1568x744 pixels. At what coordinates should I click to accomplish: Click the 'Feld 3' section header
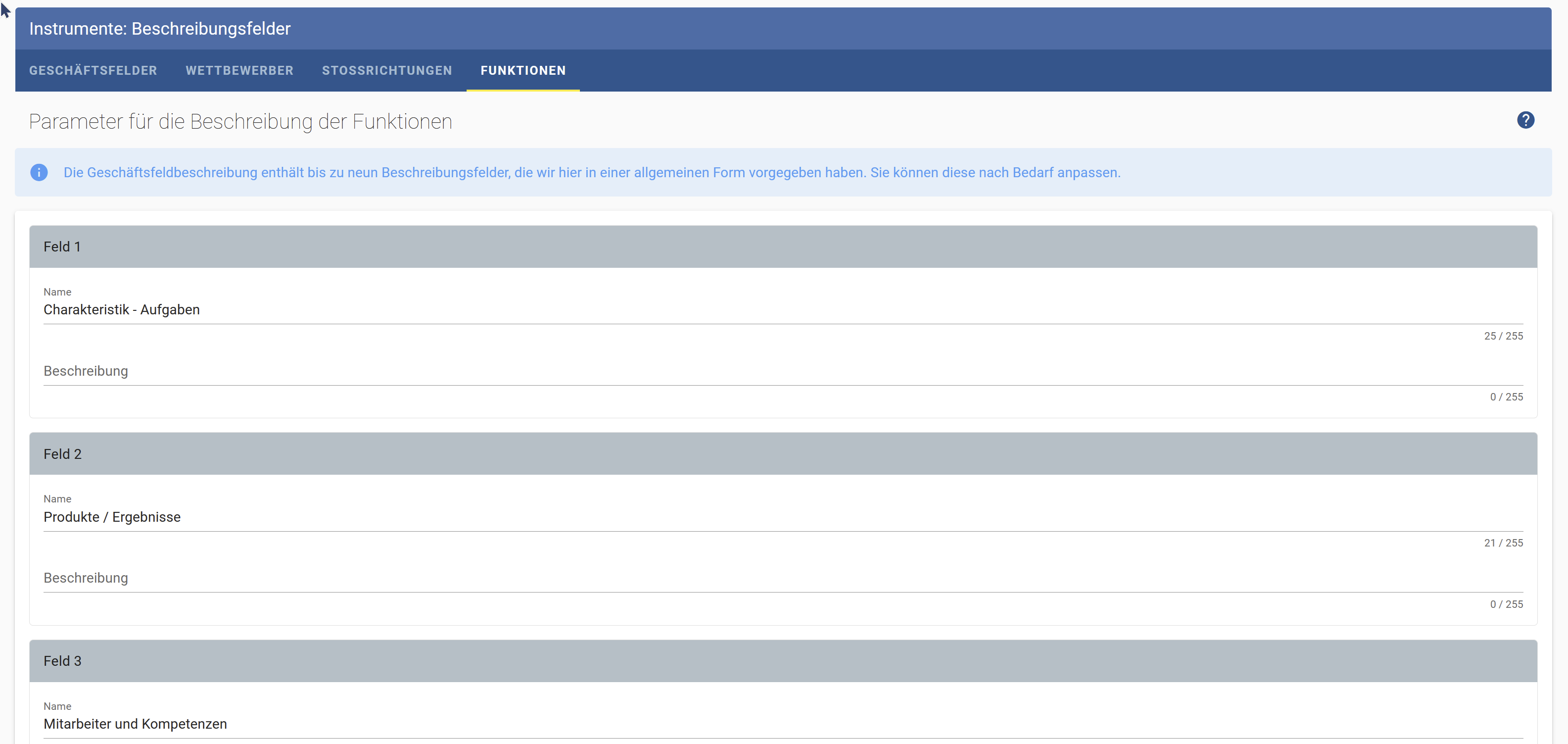coord(783,661)
